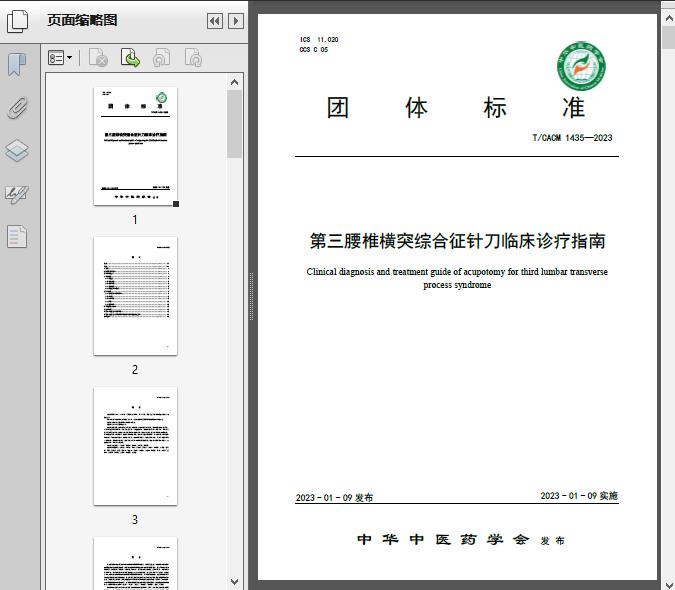This screenshot has height=590, width=675.
Task: Click the document view scroll-up arrow
Action: [669, 18]
